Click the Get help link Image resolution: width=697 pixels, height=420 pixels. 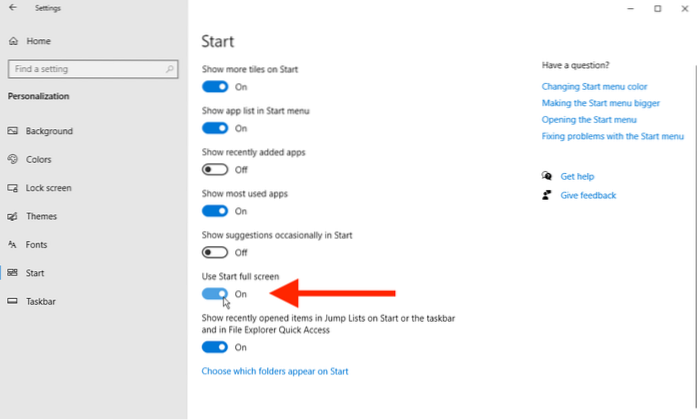(x=577, y=176)
